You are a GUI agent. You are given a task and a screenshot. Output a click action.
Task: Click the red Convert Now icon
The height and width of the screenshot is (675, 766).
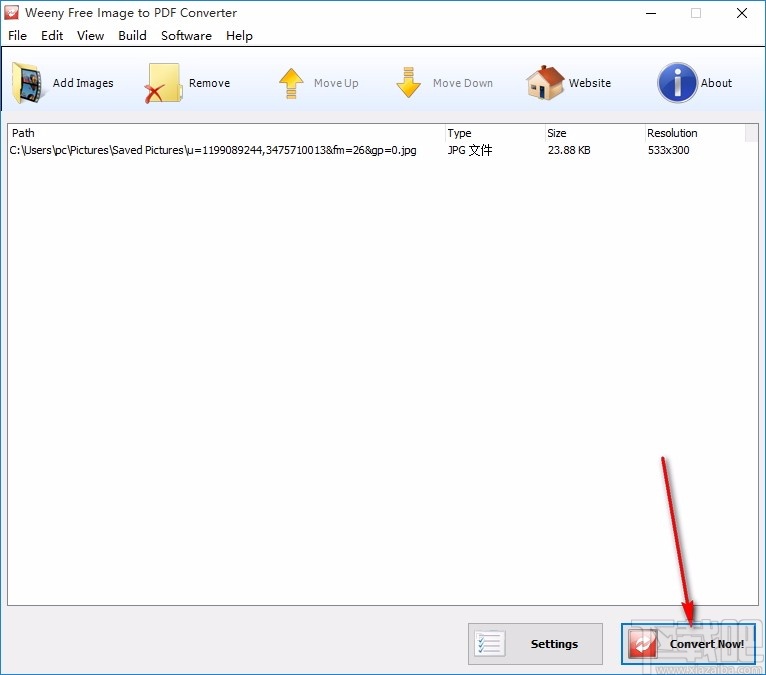643,643
